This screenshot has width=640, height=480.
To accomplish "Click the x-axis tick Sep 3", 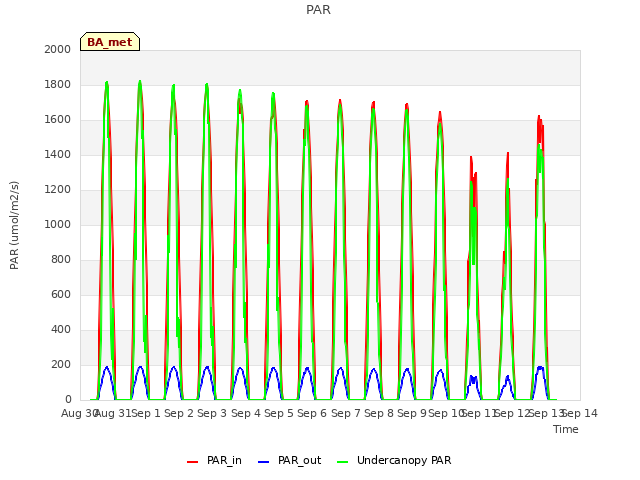I will 212,413.
